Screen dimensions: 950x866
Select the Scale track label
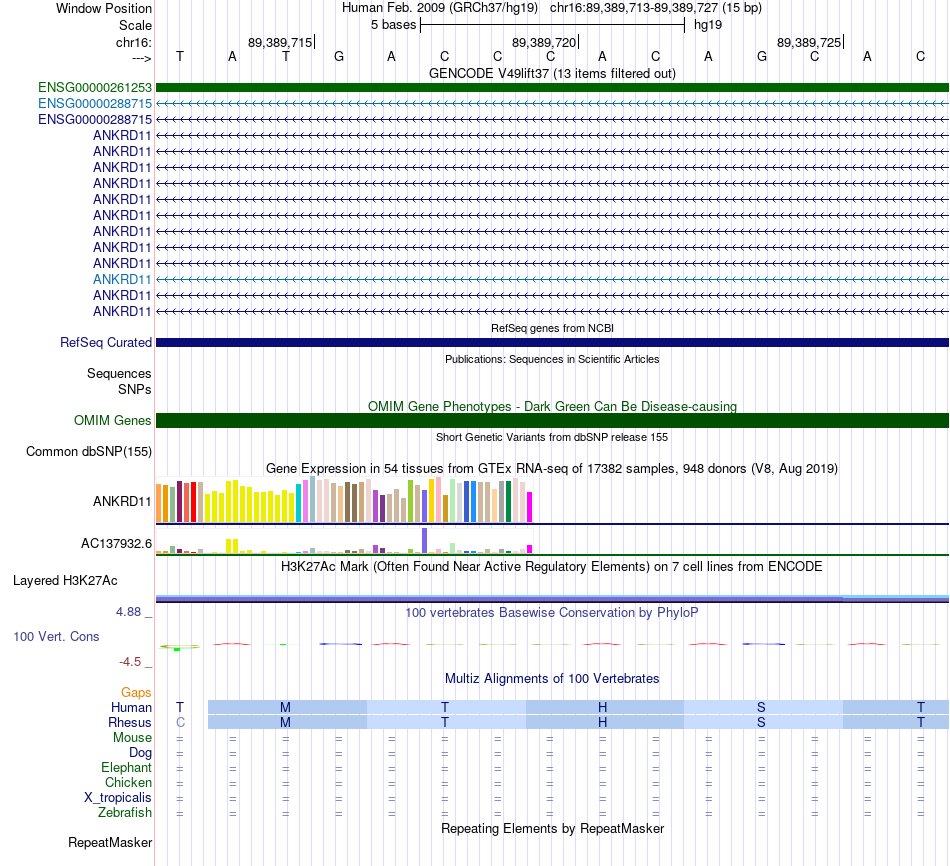tap(135, 25)
